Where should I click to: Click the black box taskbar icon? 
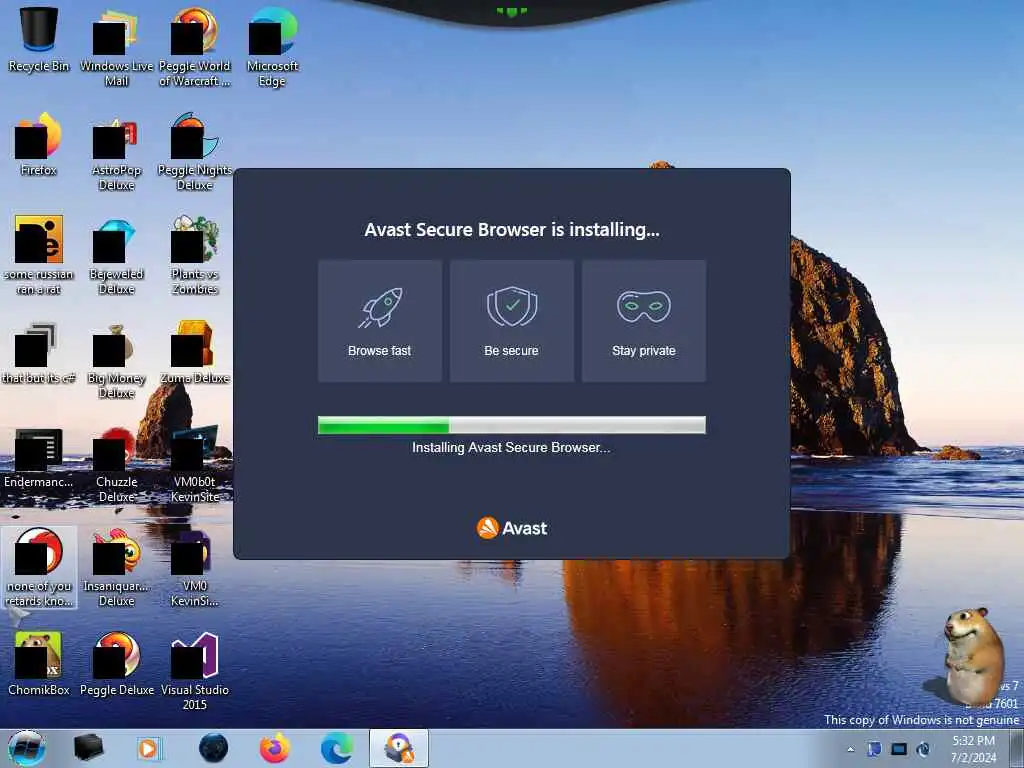click(x=88, y=748)
